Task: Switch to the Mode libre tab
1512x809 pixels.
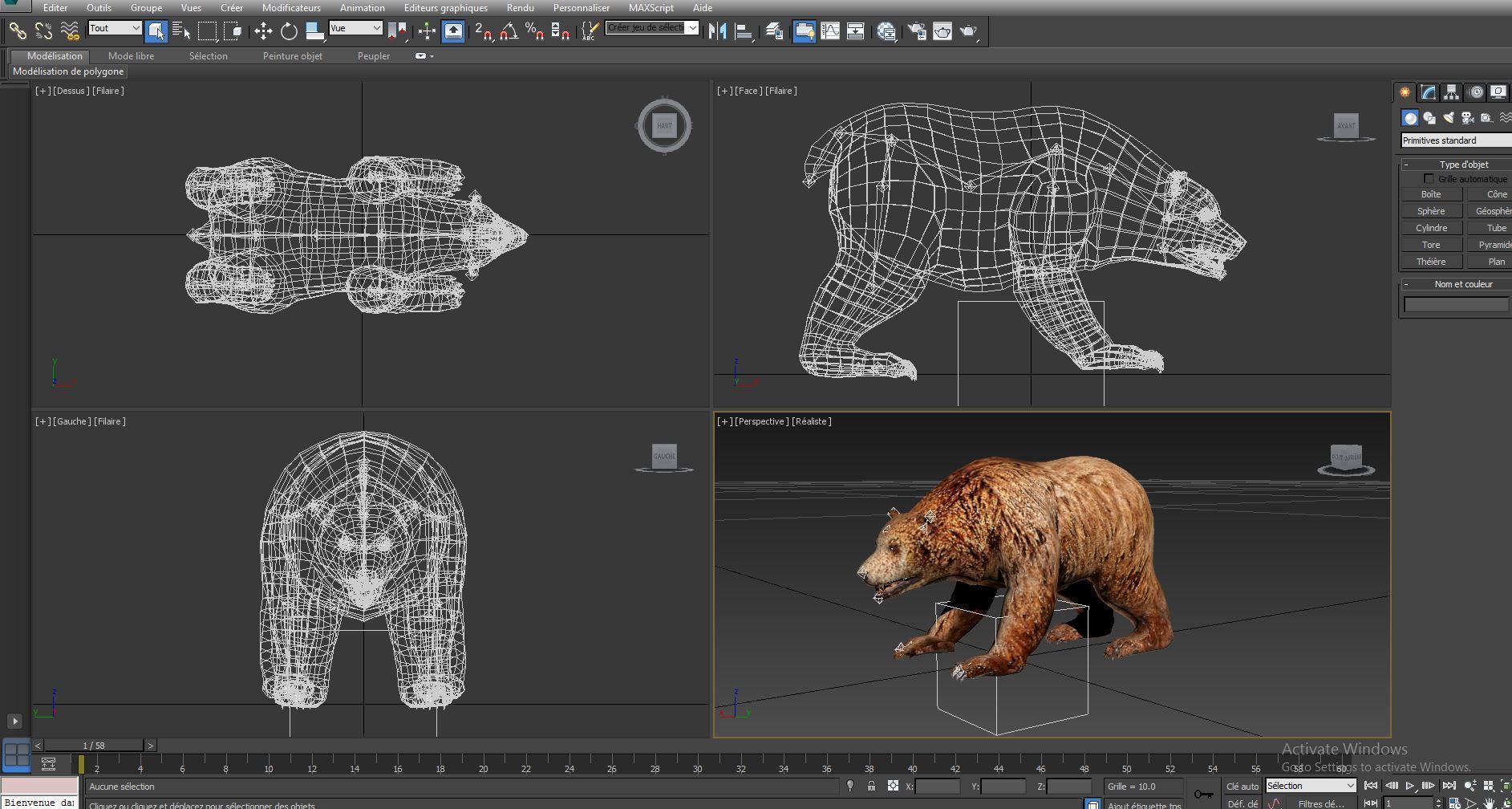Action: point(131,56)
